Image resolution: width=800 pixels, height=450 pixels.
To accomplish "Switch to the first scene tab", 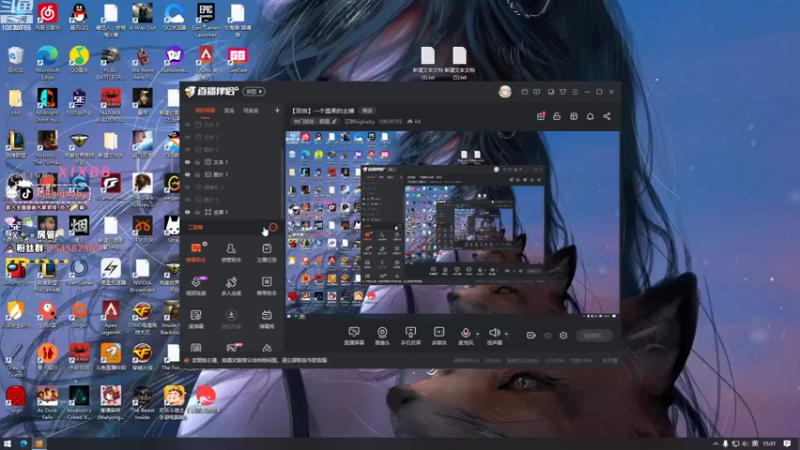I will point(205,110).
